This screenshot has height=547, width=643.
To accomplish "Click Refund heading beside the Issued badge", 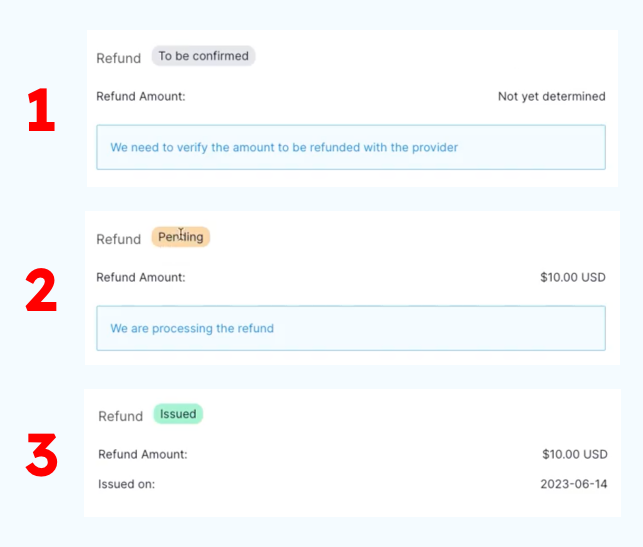I will pyautogui.click(x=120, y=416).
